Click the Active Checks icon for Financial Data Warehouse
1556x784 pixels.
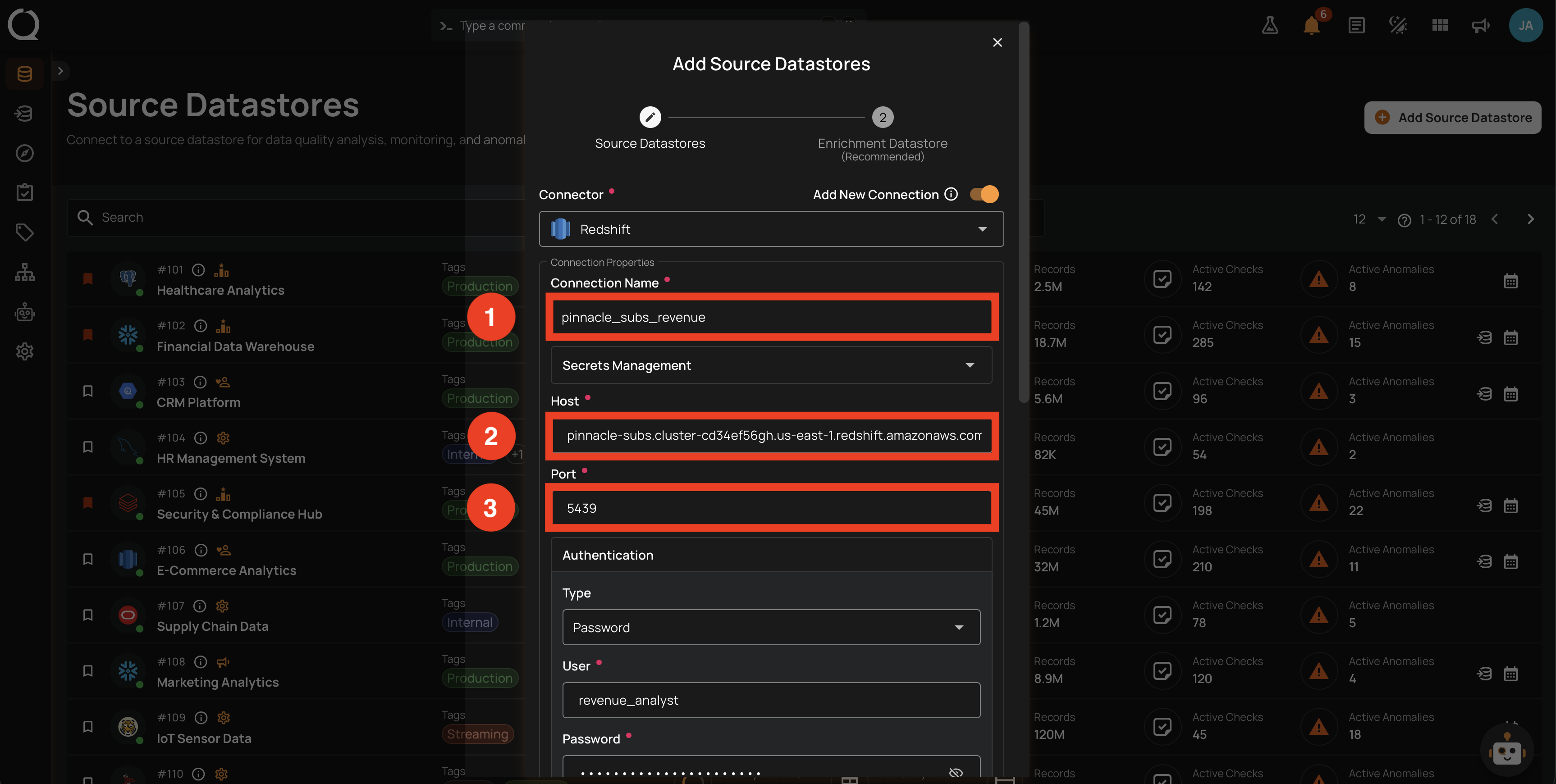pos(1162,335)
